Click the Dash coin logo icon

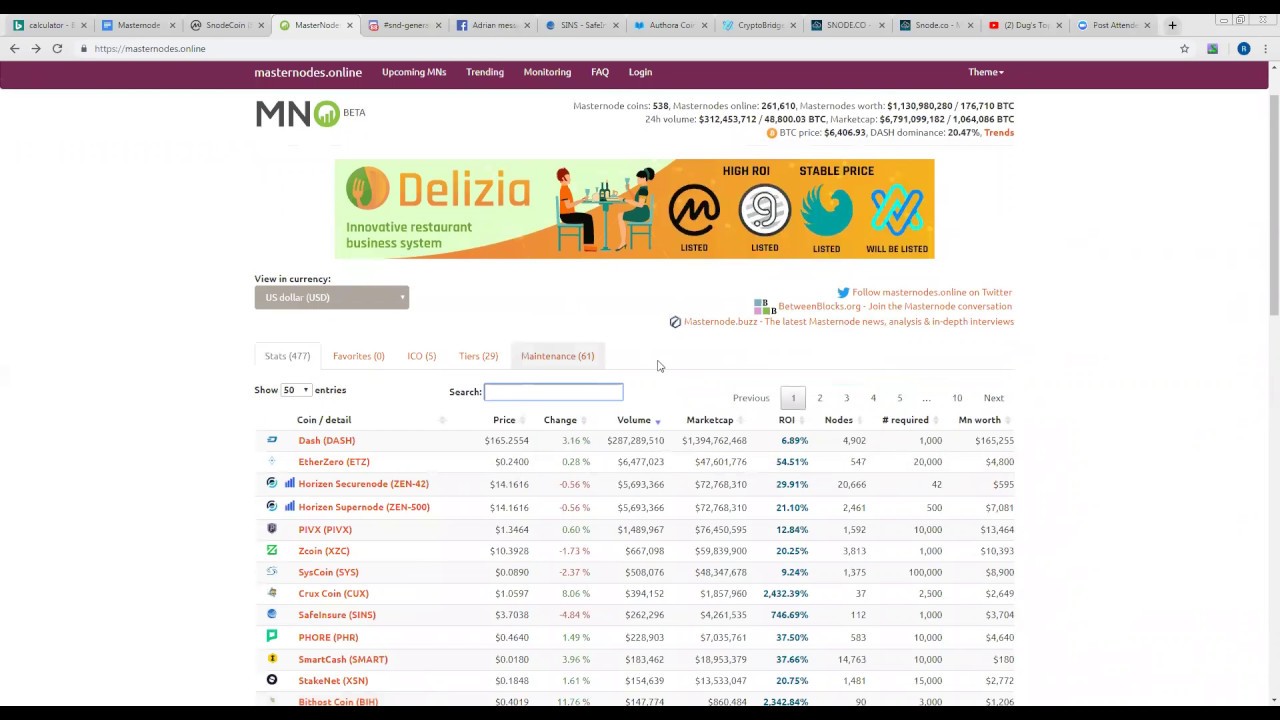click(x=272, y=440)
